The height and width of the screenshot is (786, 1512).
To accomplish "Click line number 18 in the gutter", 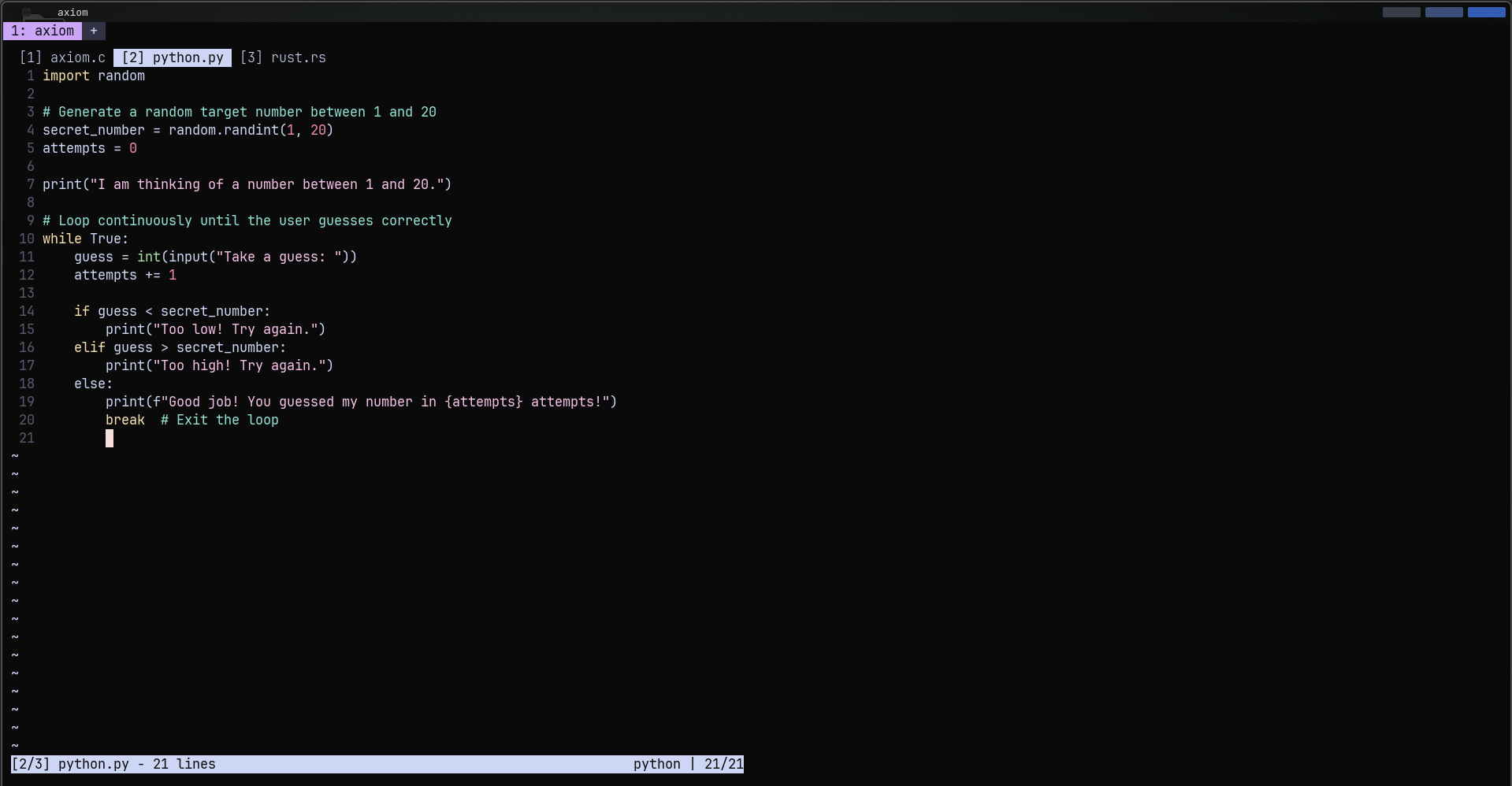I will point(27,384).
